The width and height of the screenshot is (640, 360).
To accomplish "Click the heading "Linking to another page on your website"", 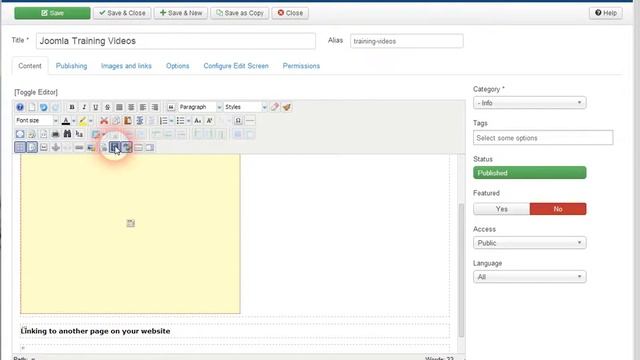I will [x=95, y=331].
